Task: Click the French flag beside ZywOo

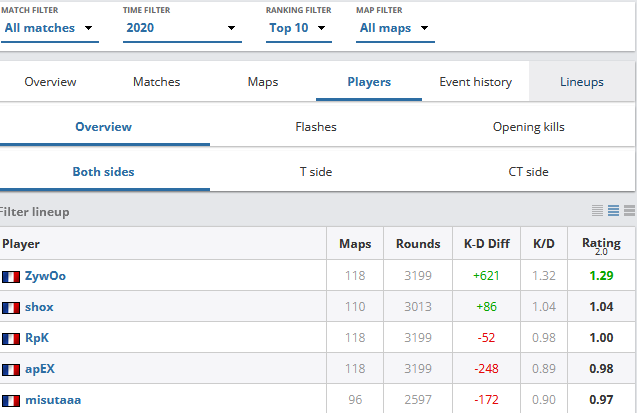Action: [x=11, y=277]
